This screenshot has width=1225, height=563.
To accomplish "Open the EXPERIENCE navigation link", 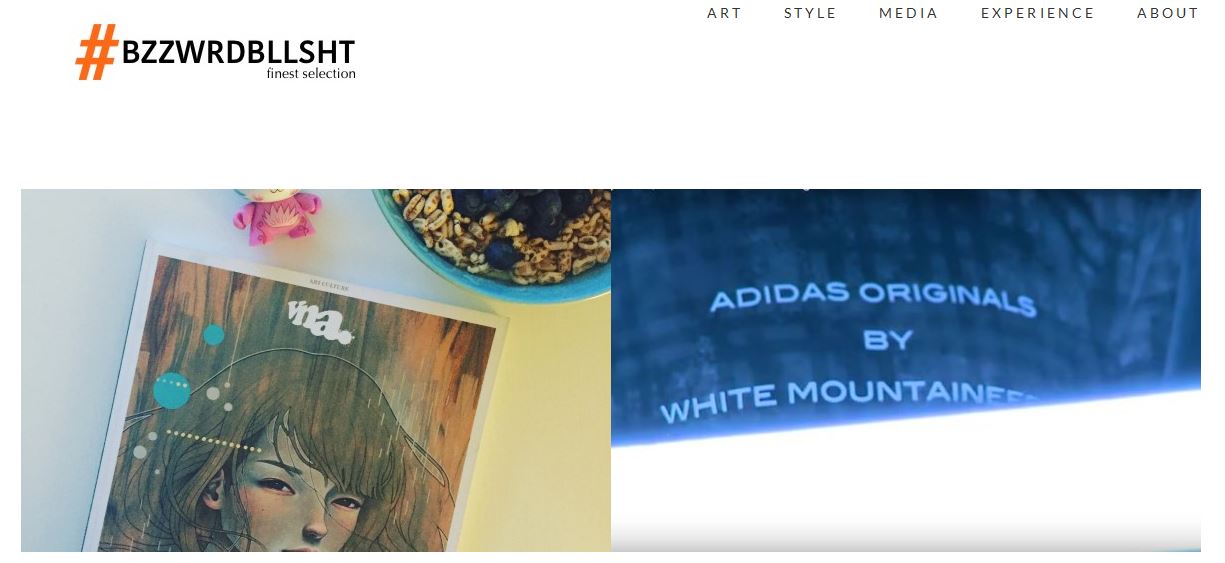I will click(x=1038, y=13).
